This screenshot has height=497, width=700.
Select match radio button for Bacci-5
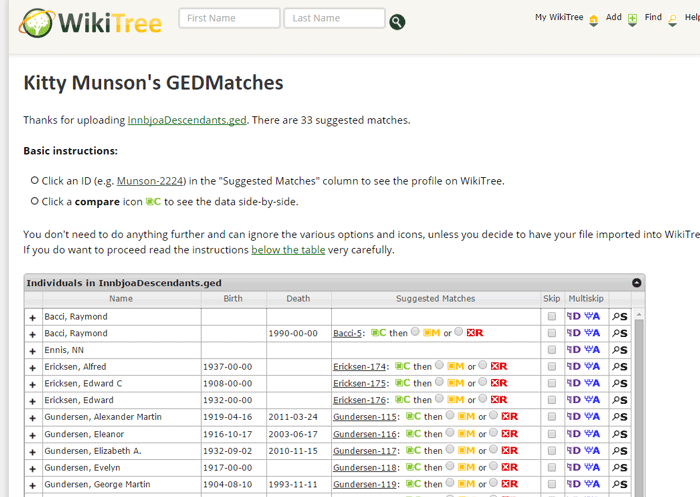[415, 332]
